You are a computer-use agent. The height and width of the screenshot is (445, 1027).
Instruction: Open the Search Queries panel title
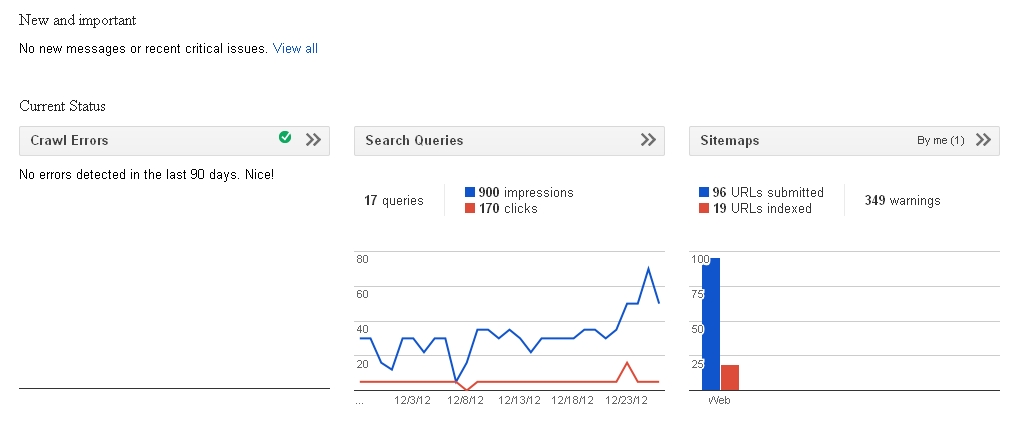414,141
